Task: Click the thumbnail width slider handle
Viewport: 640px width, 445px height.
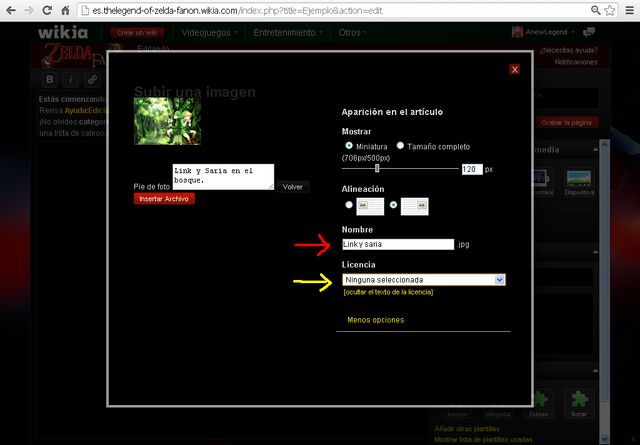Action: tap(377, 168)
